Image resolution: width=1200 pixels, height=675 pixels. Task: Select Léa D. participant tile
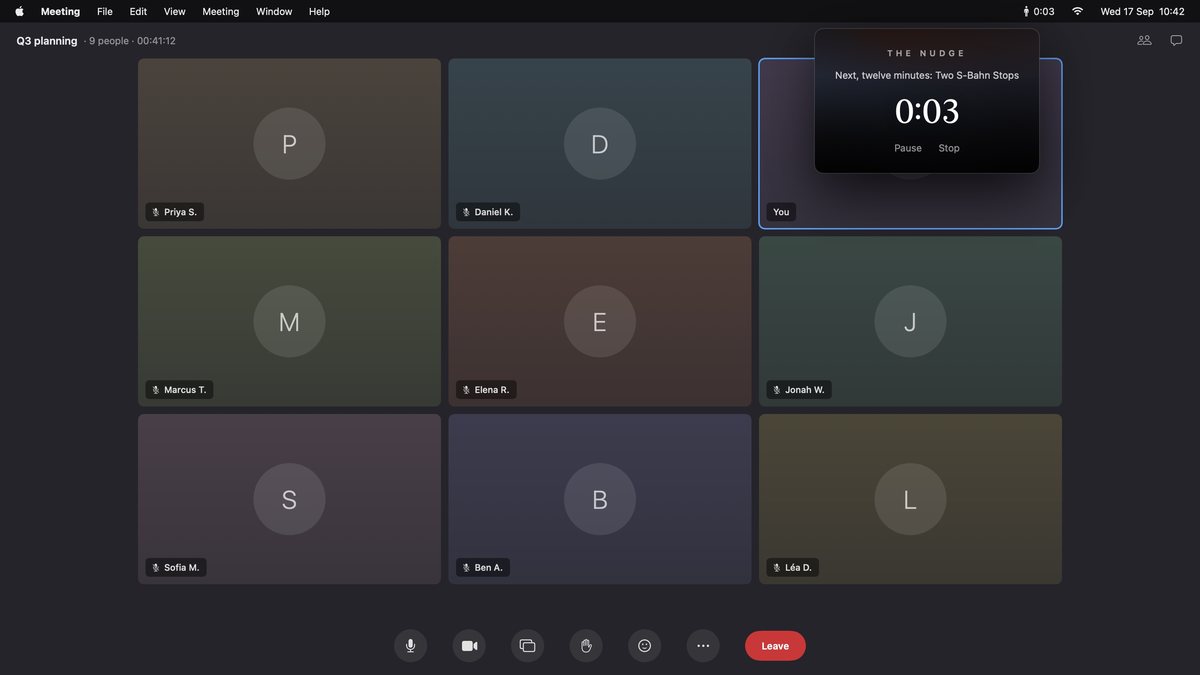click(x=910, y=499)
